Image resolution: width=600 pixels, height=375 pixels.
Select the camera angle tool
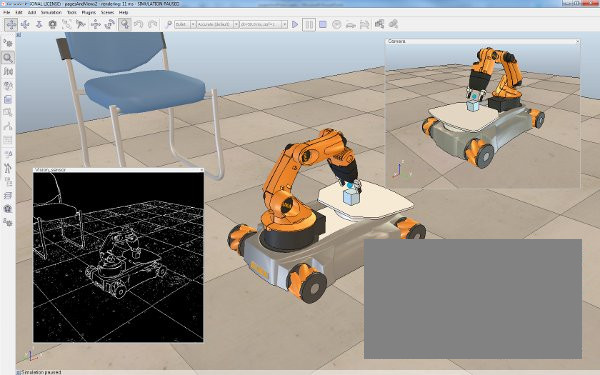[x=52, y=24]
